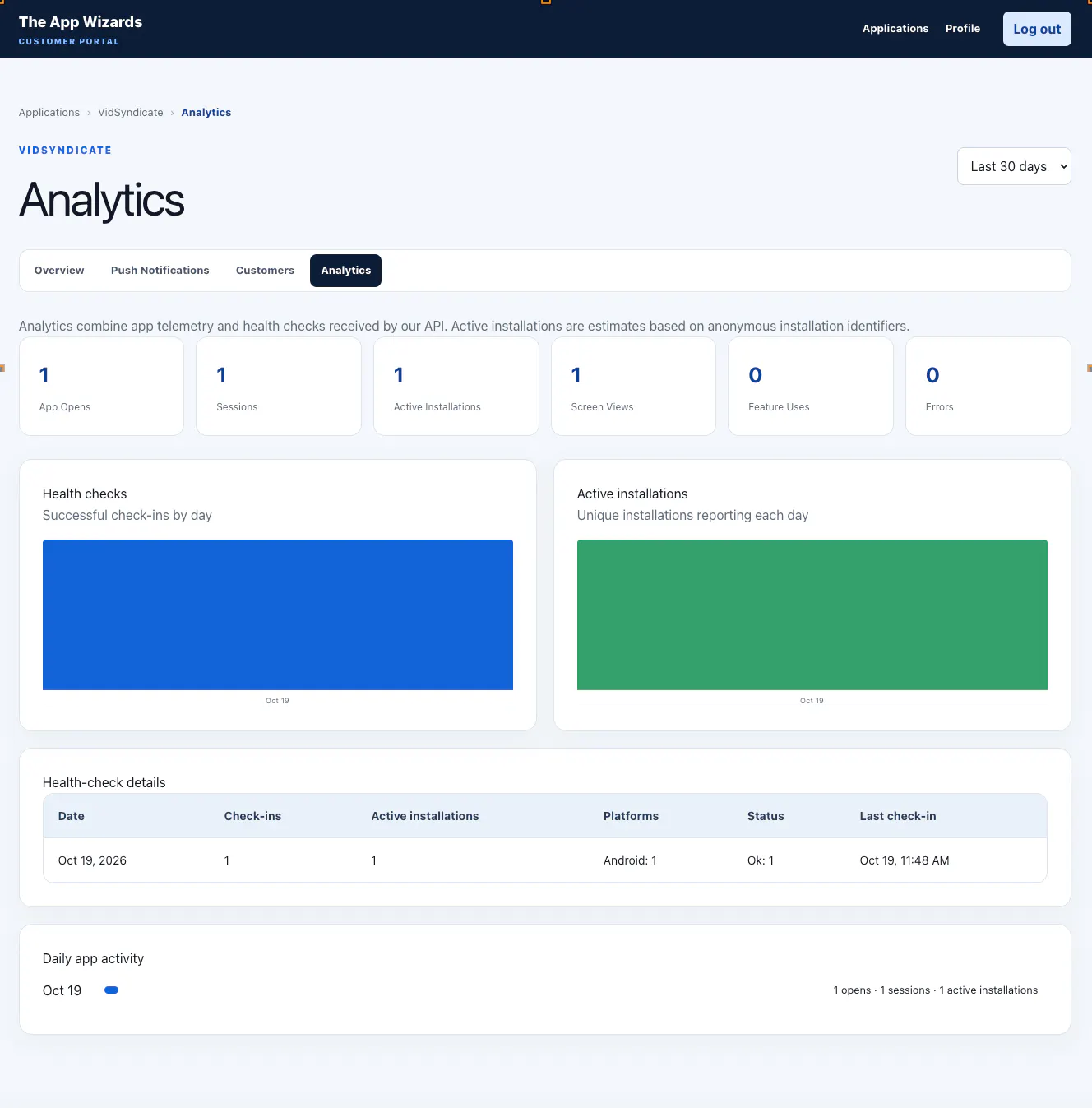
Task: Click the Ok: 1 status cell
Action: 761,860
